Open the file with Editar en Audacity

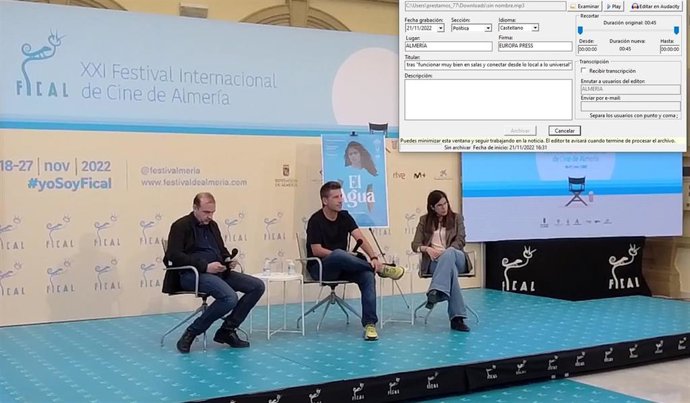655,6
